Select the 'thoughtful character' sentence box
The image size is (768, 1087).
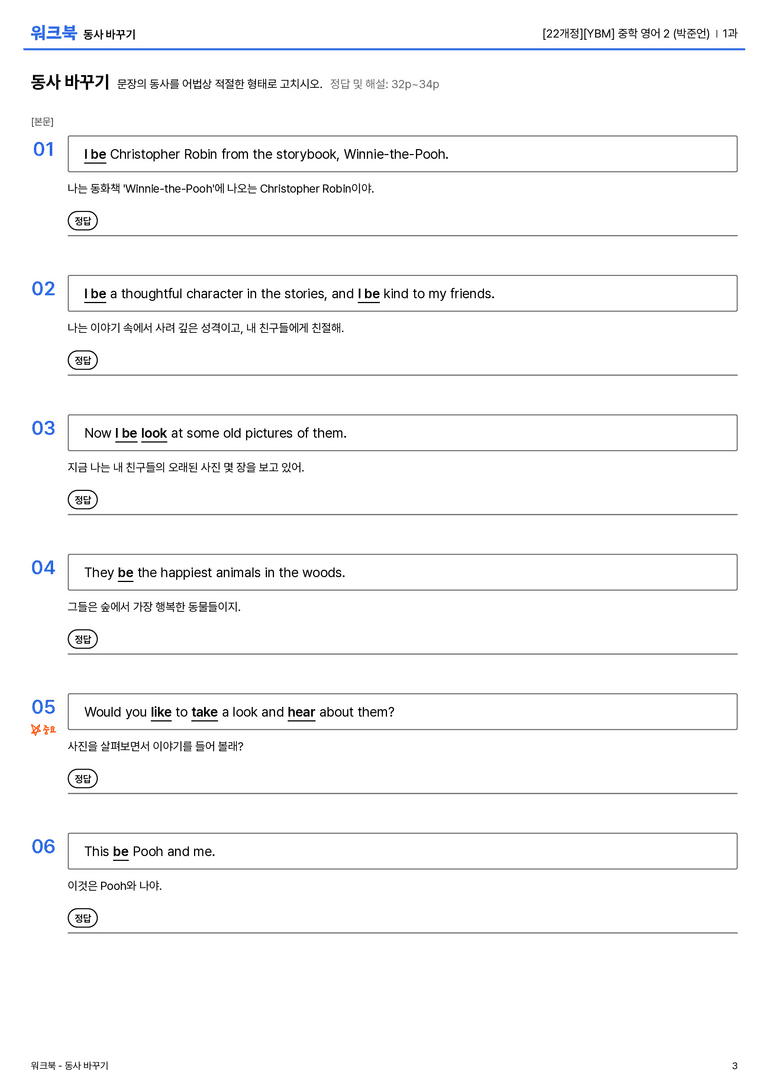[x=402, y=293]
